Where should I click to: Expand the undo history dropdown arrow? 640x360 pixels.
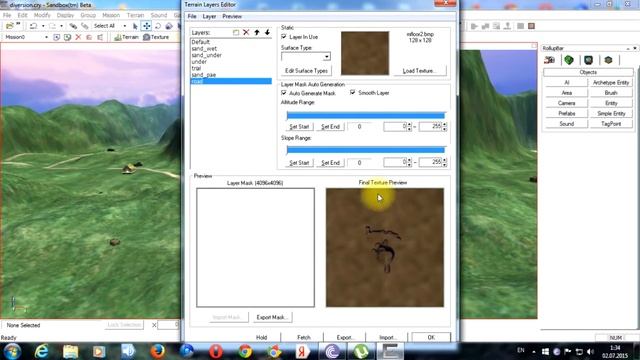[42, 26]
